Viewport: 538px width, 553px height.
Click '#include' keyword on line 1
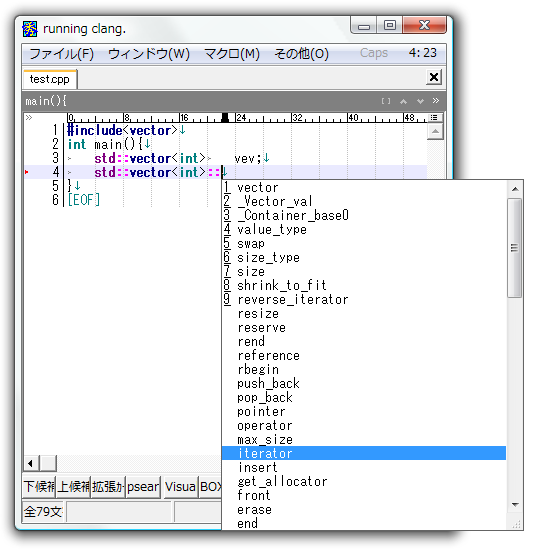(x=95, y=130)
